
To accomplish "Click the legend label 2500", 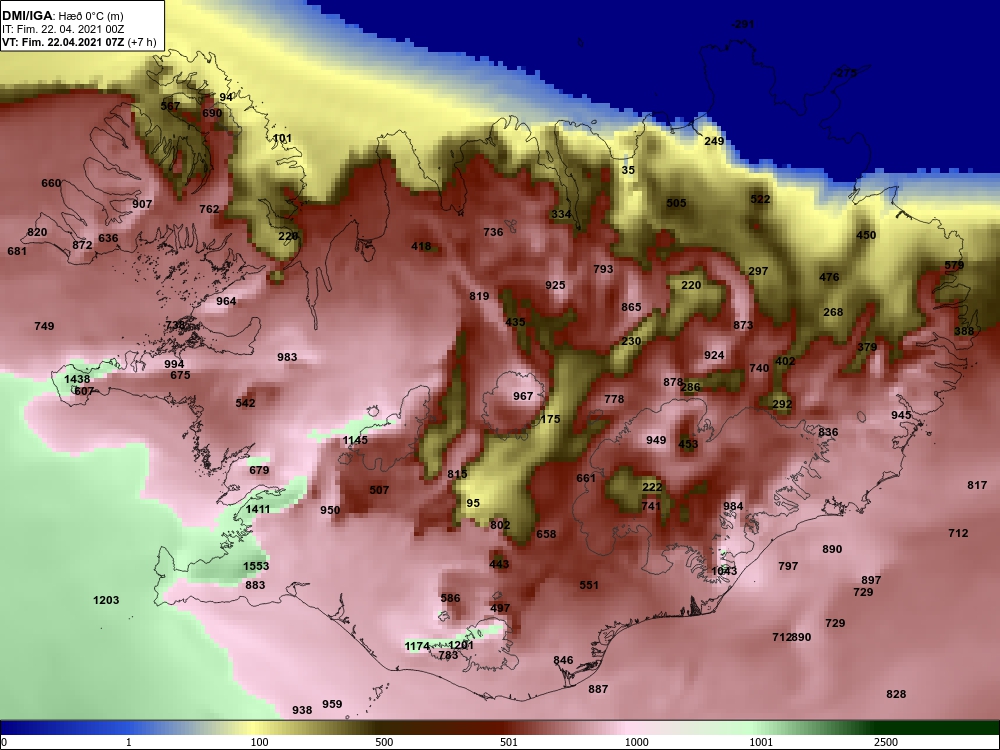I will (x=886, y=742).
